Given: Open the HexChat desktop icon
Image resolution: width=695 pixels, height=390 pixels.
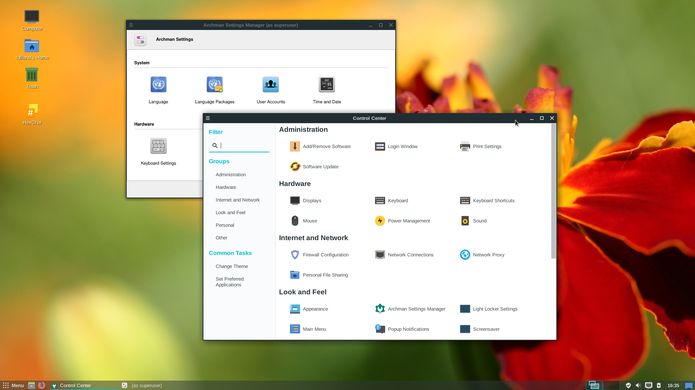Looking at the screenshot, I should [32, 114].
